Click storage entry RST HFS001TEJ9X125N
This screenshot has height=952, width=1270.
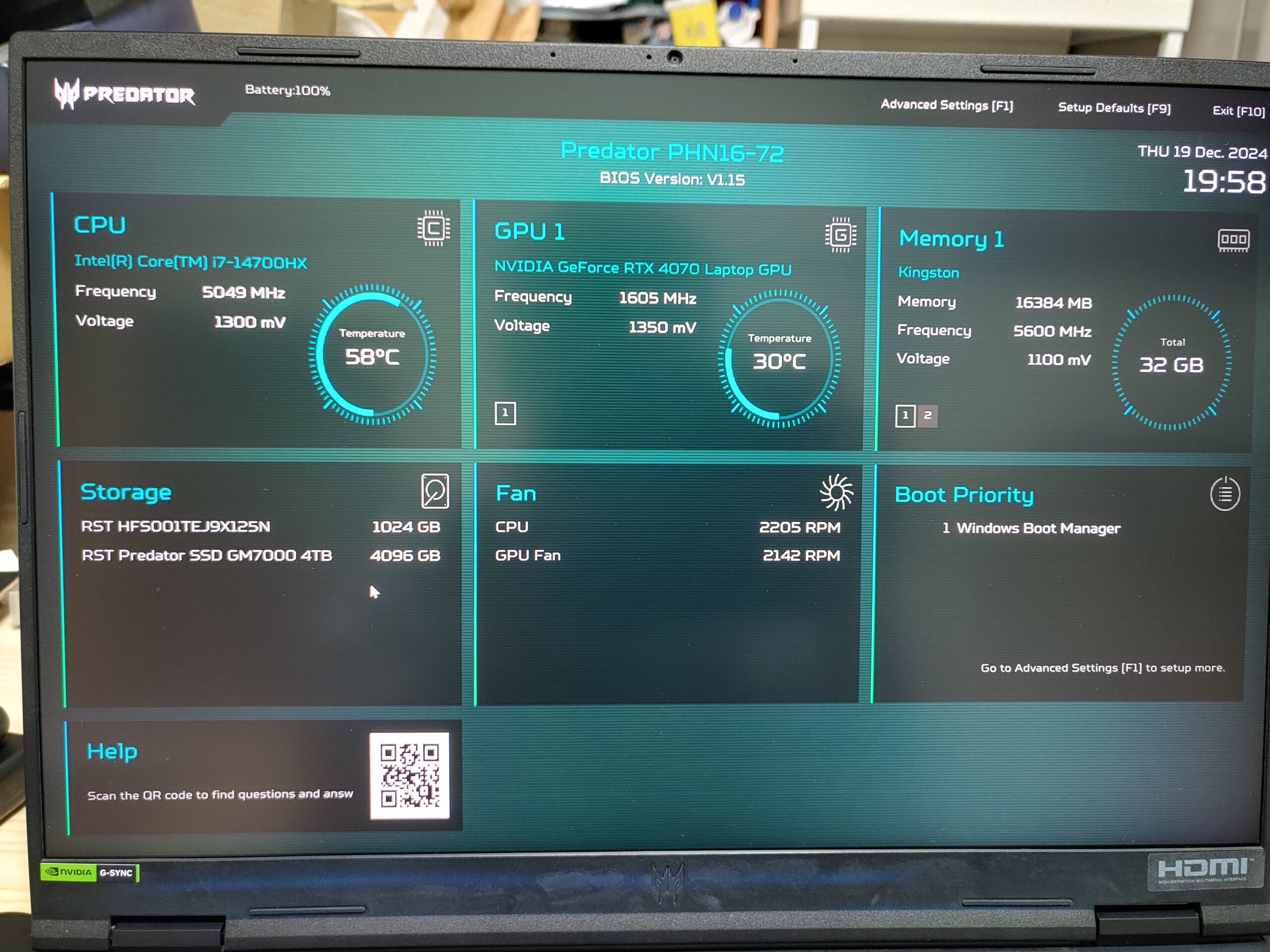tap(175, 526)
